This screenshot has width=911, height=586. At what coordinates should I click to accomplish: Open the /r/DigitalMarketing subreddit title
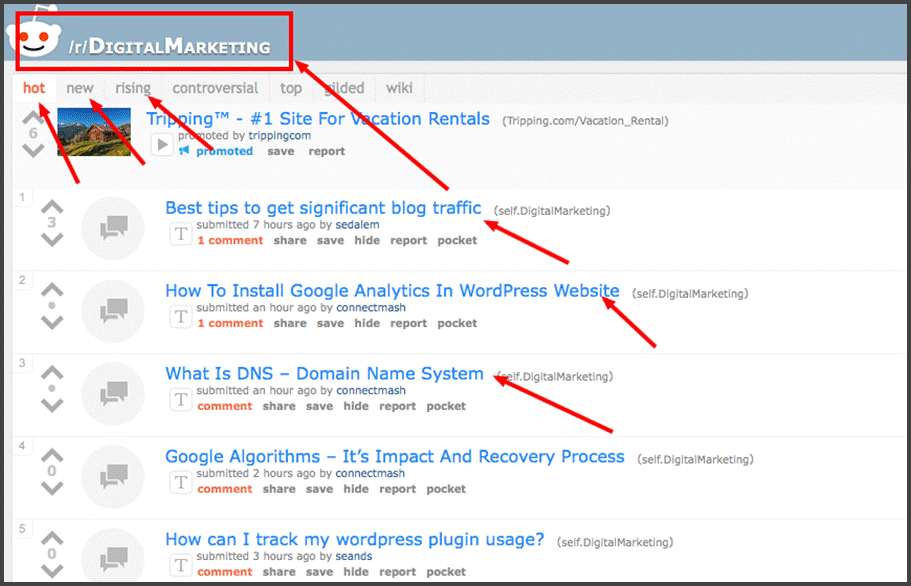point(169,46)
